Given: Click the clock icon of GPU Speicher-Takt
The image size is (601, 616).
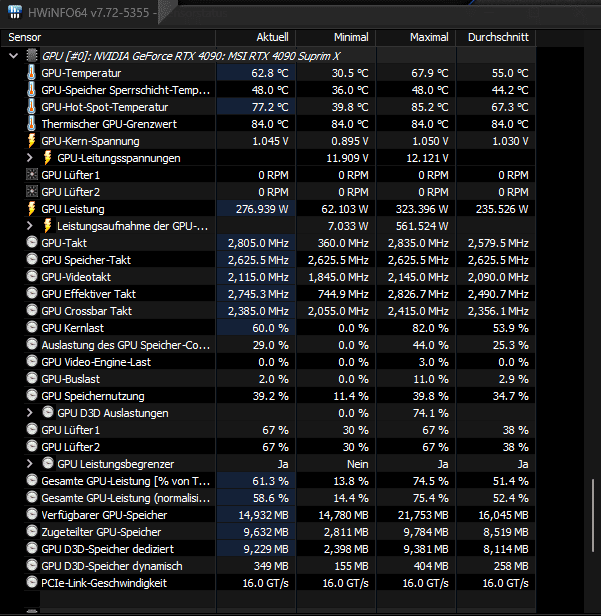Looking at the screenshot, I should [32, 259].
